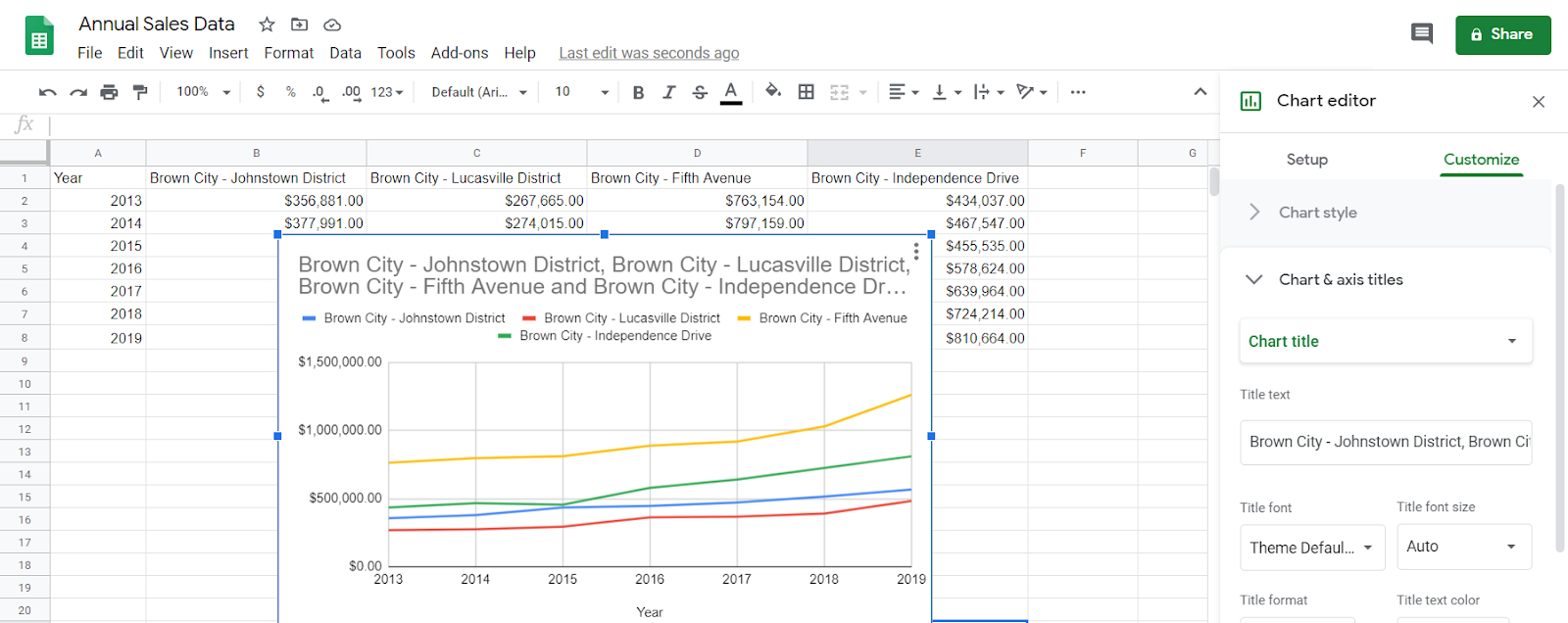Open the Edit menu
Viewport: 1568px width, 623px height.
coord(130,53)
